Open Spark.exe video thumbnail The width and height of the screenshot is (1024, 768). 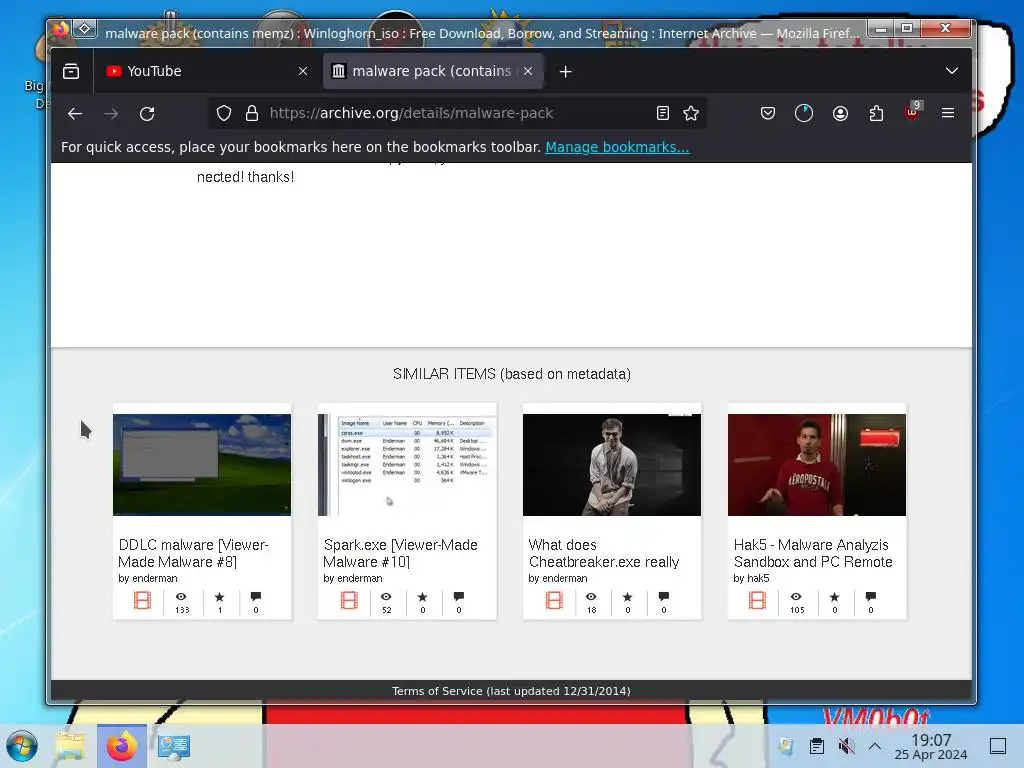[407, 464]
